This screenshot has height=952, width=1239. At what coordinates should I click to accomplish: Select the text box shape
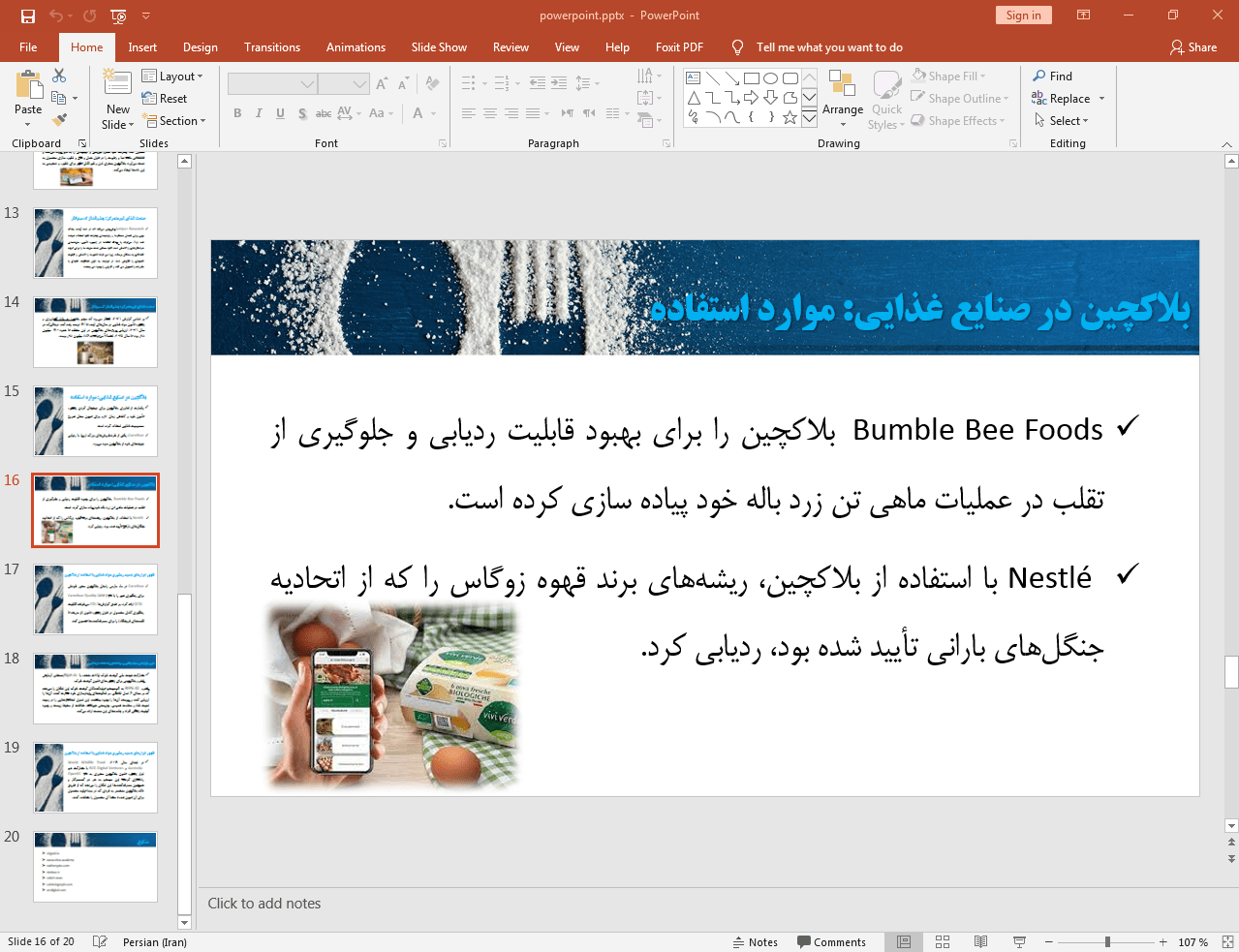694,78
